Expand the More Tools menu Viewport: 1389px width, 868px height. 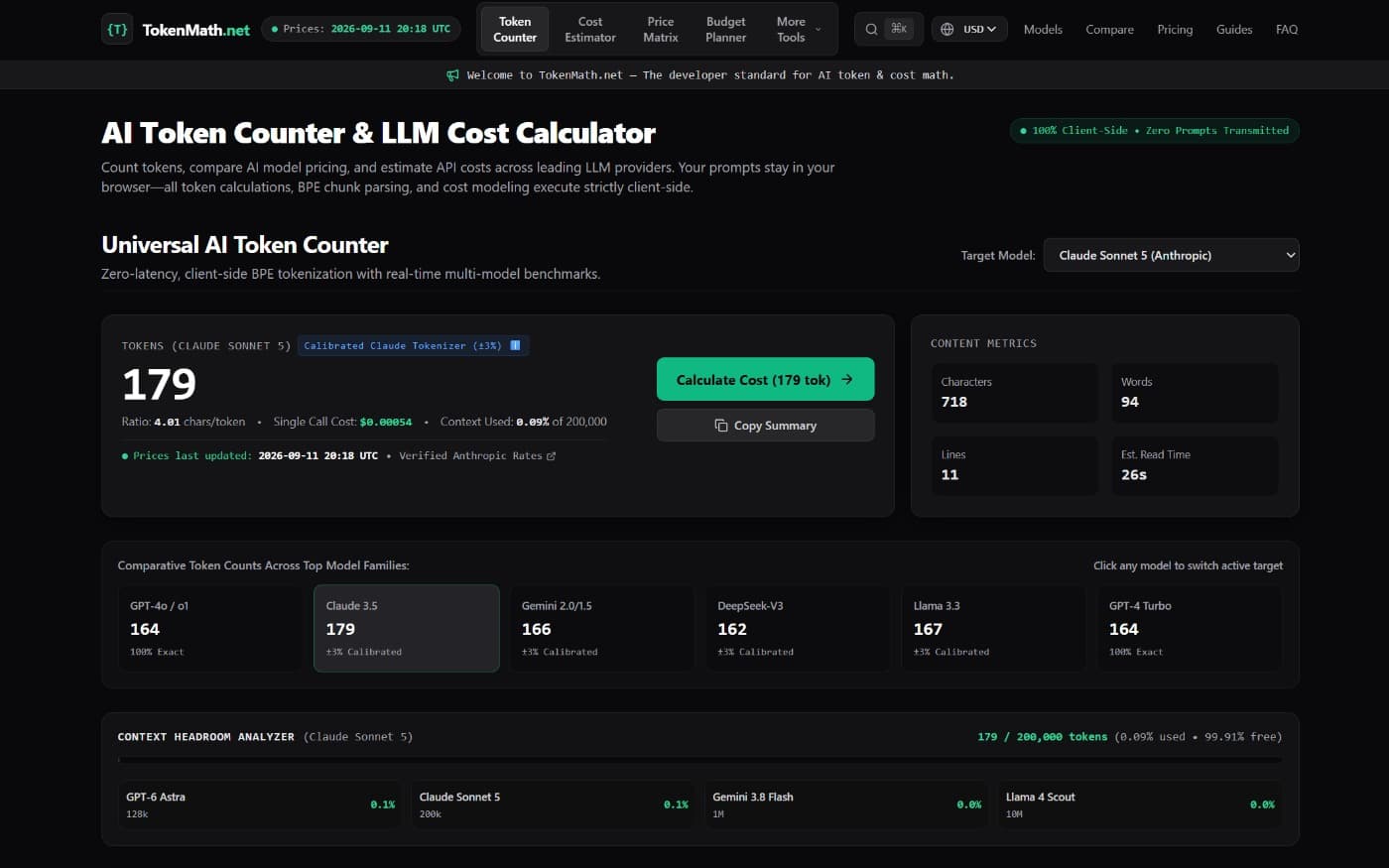(798, 29)
